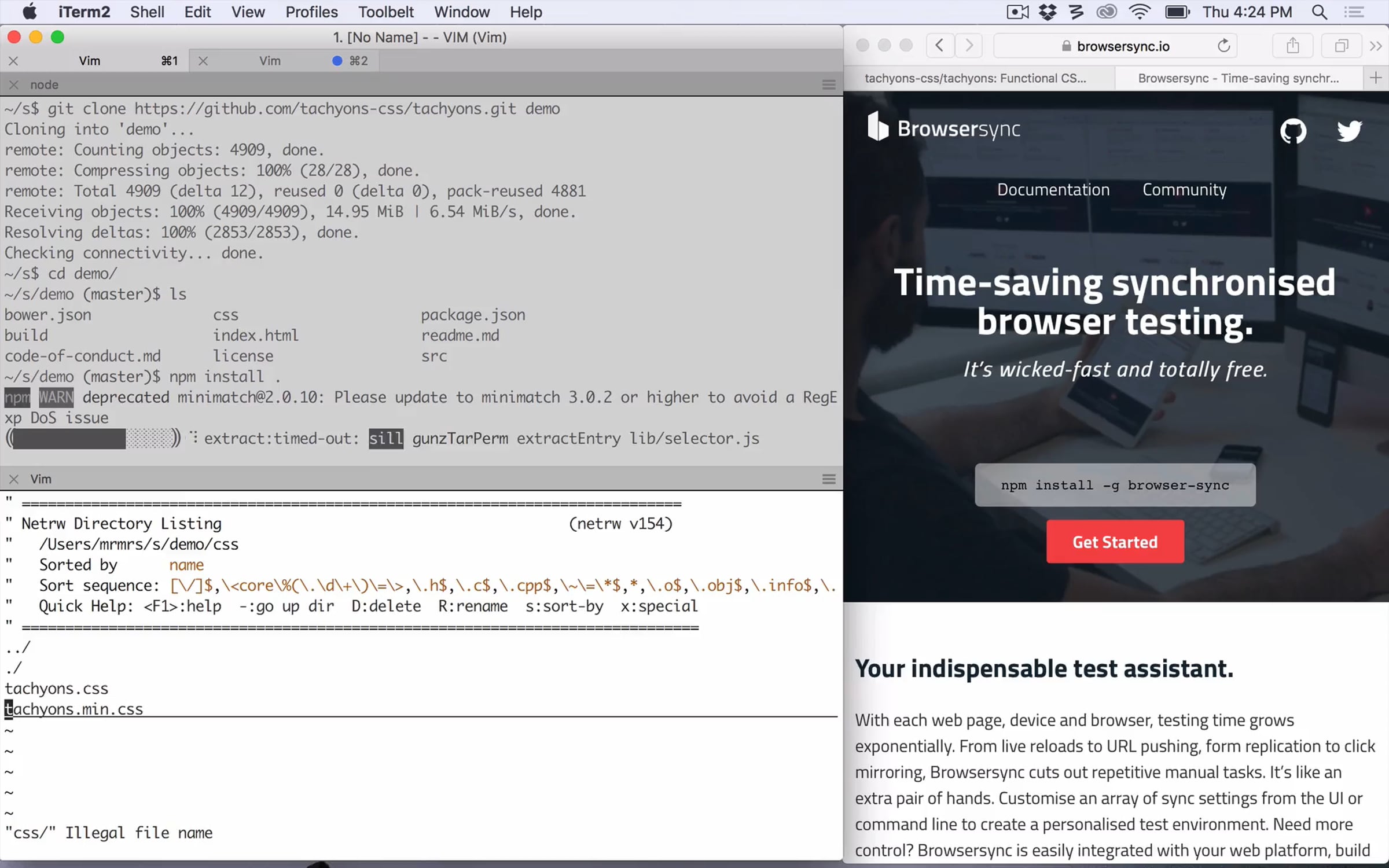Open the View menu
The height and width of the screenshot is (868, 1389).
[x=248, y=12]
